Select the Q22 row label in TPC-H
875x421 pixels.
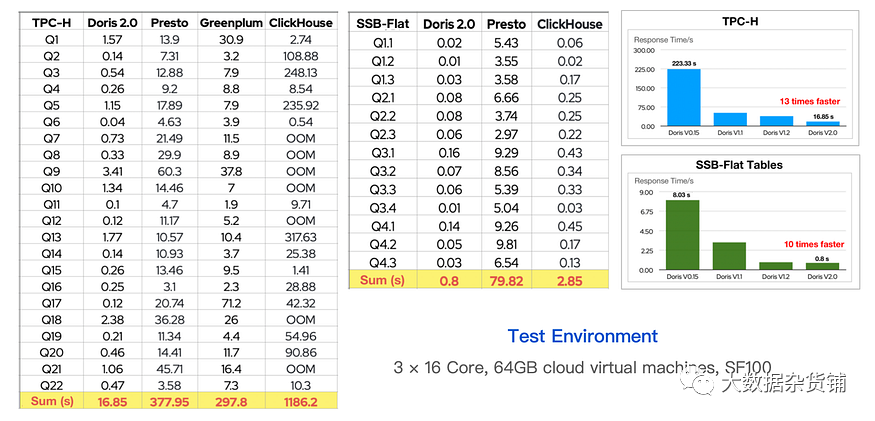(51, 385)
